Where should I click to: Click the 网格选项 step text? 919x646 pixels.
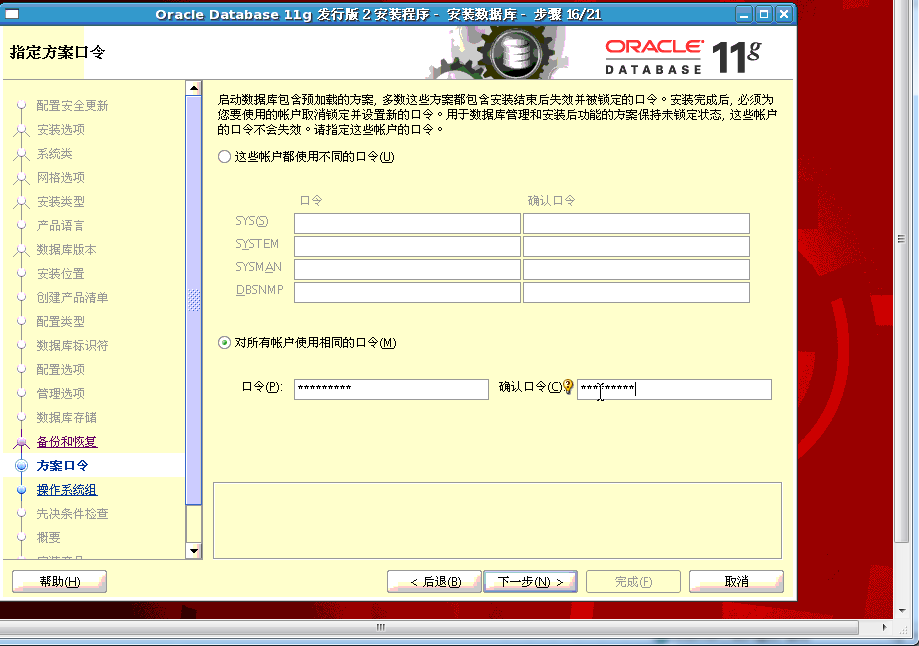[x=60, y=178]
